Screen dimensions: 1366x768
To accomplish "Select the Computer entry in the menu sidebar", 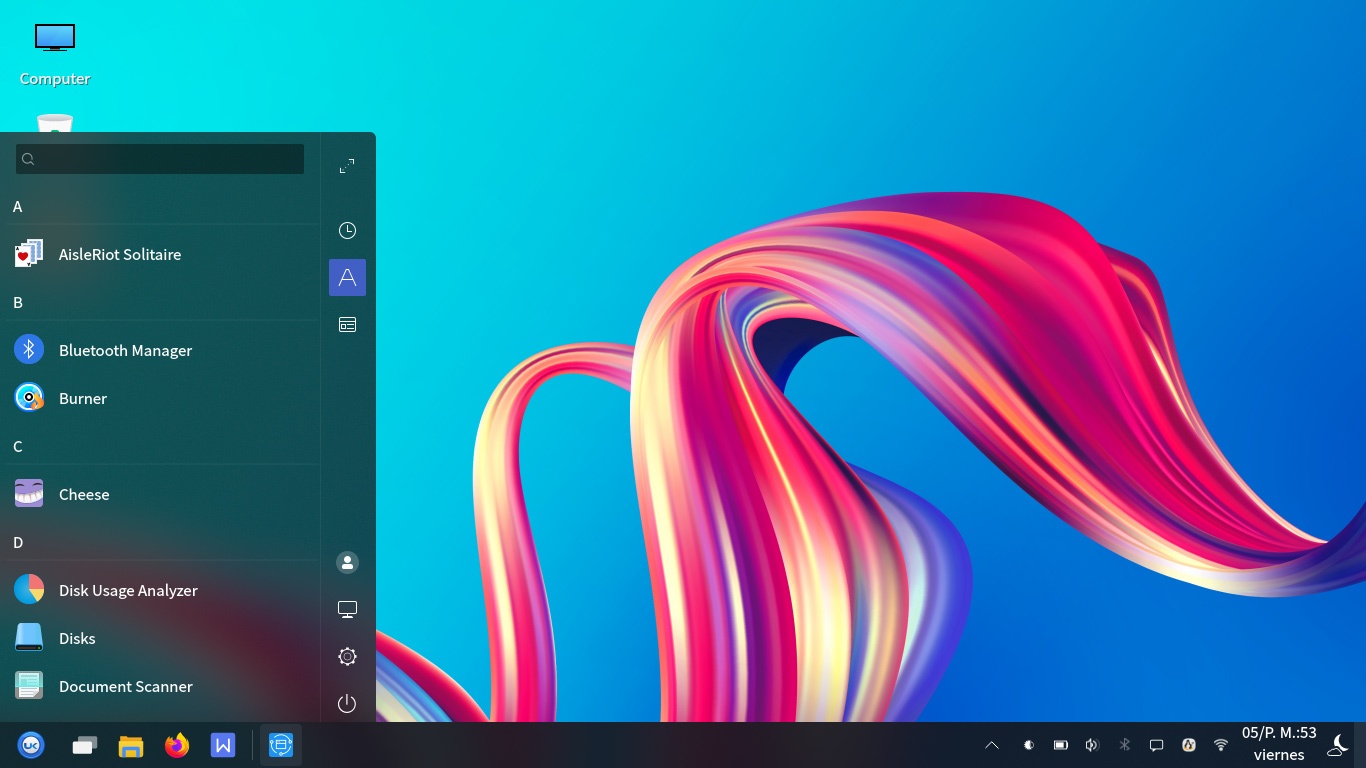I will pyautogui.click(x=347, y=609).
